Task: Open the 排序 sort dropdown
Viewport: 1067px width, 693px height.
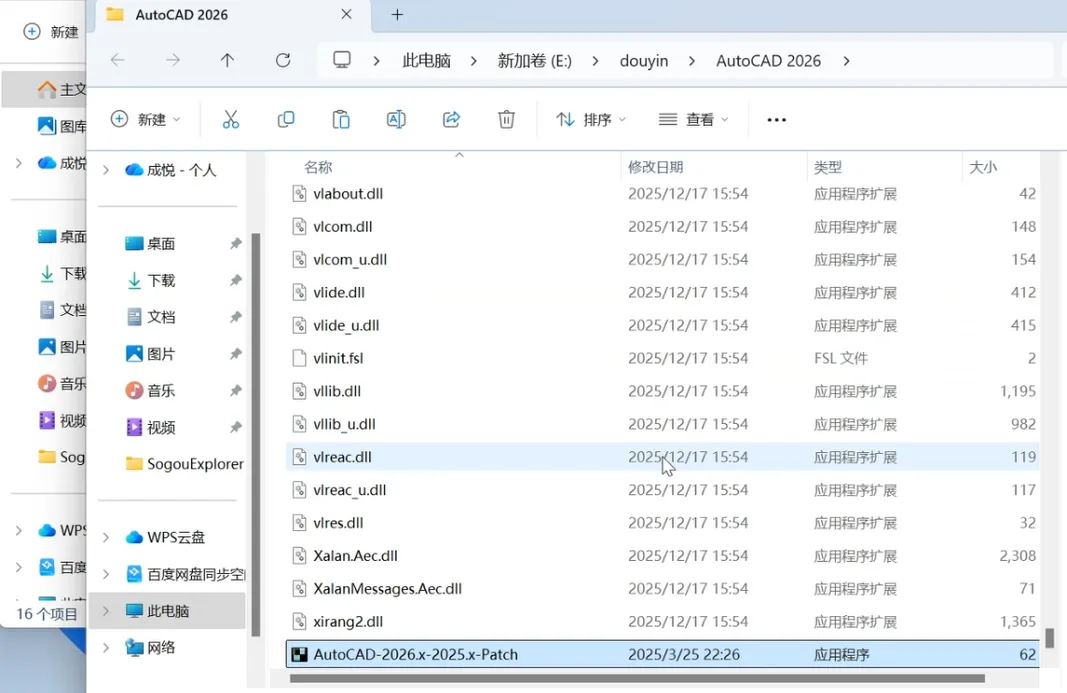Action: (x=590, y=120)
